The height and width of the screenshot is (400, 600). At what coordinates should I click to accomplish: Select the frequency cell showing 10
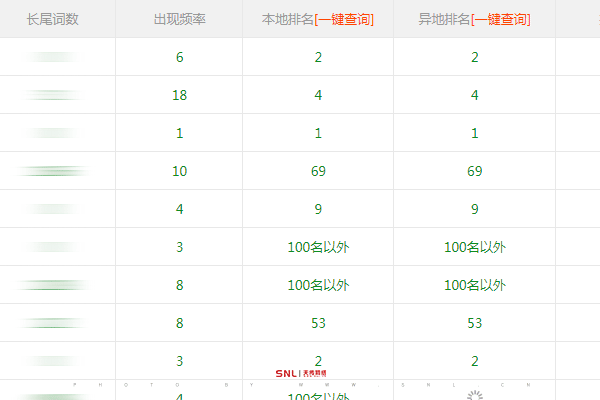click(179, 171)
